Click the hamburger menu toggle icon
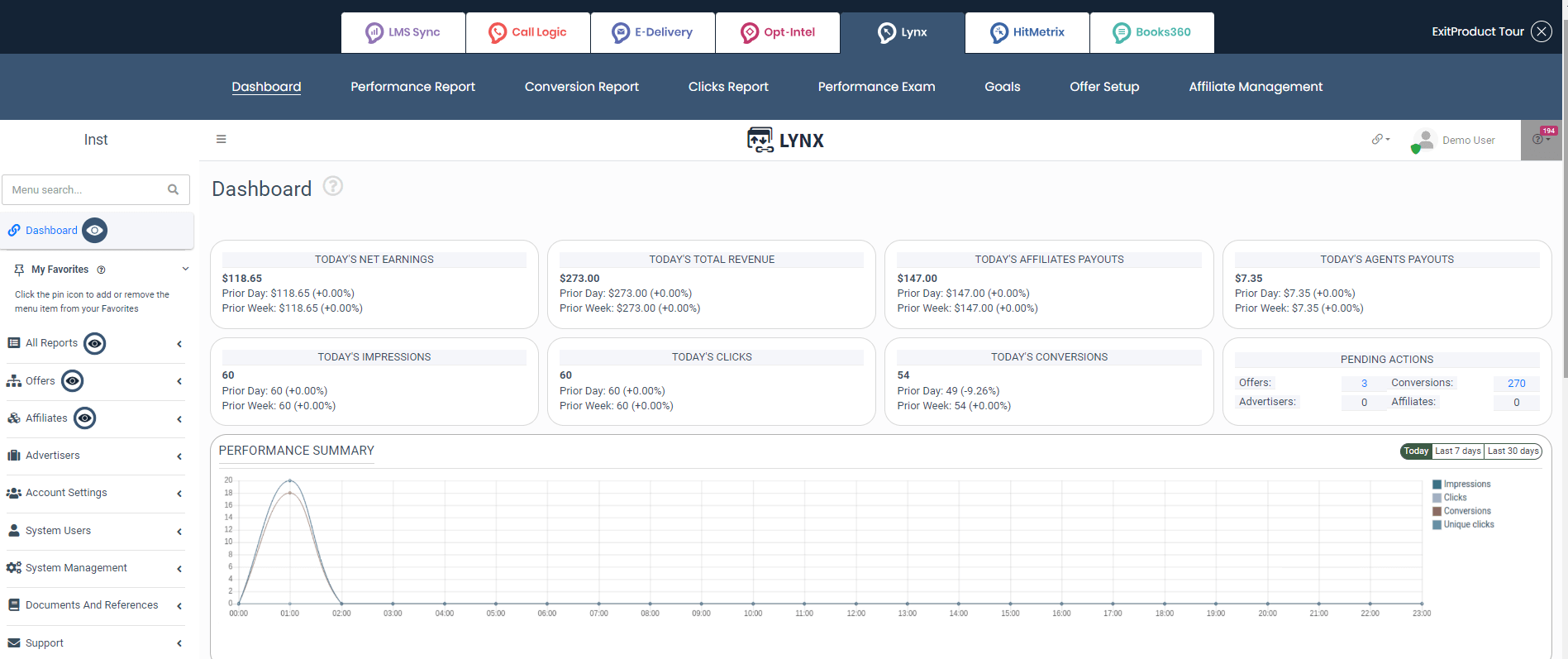The height and width of the screenshot is (659, 1568). (x=221, y=140)
